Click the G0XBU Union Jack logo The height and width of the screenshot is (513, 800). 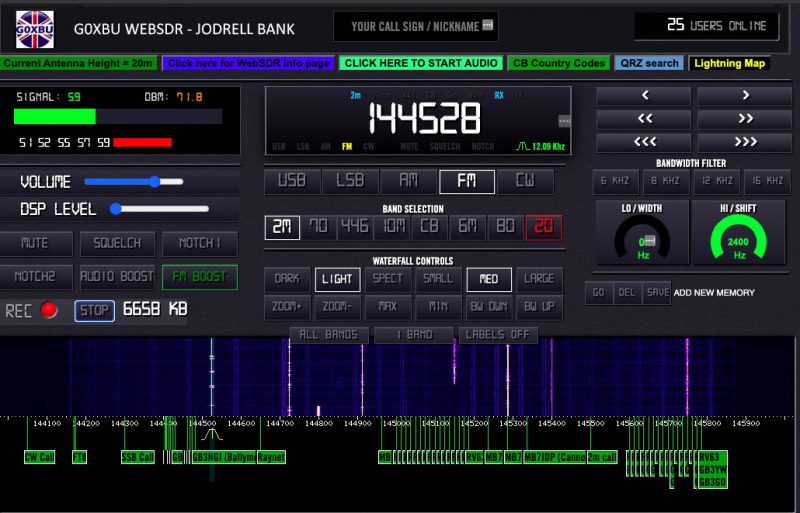coord(35,29)
